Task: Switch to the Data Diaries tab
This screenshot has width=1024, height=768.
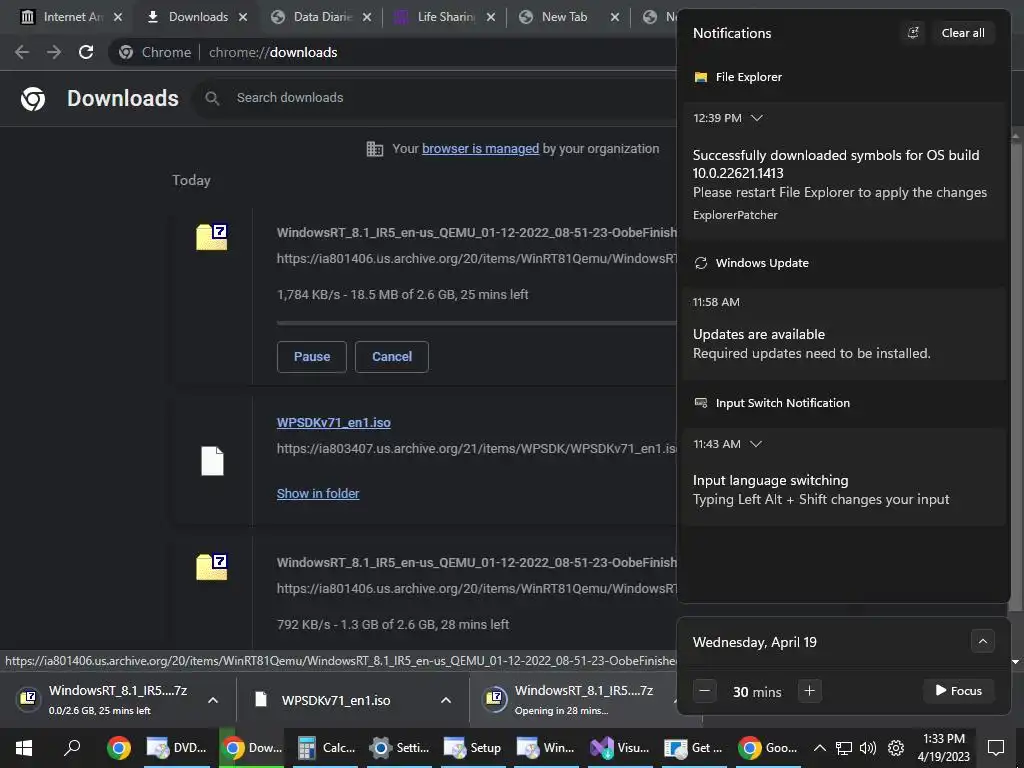Action: (x=322, y=17)
